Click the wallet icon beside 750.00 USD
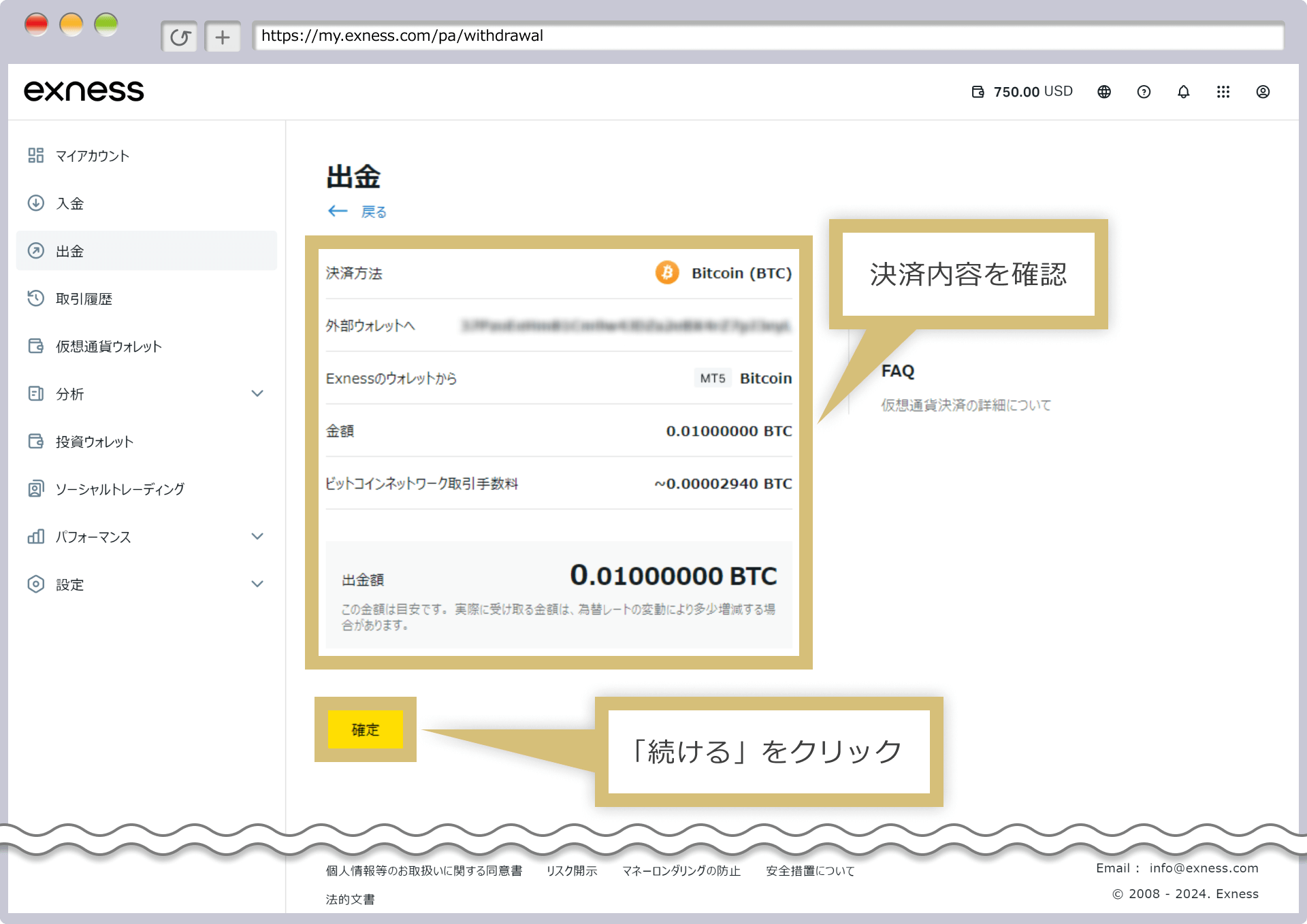This screenshot has height=924, width=1307. (978, 92)
